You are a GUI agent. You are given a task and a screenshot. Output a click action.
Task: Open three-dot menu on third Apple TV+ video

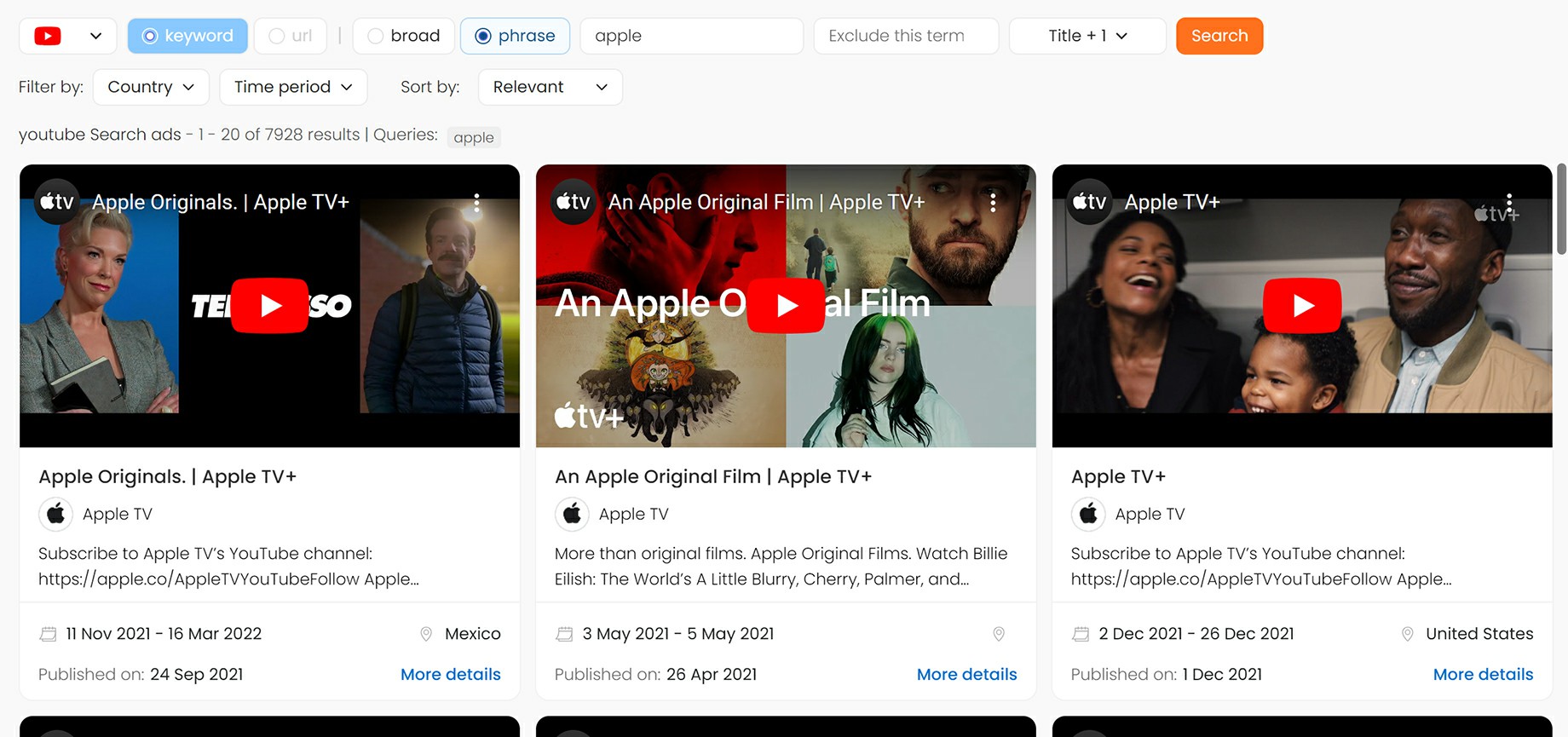pos(1509,203)
